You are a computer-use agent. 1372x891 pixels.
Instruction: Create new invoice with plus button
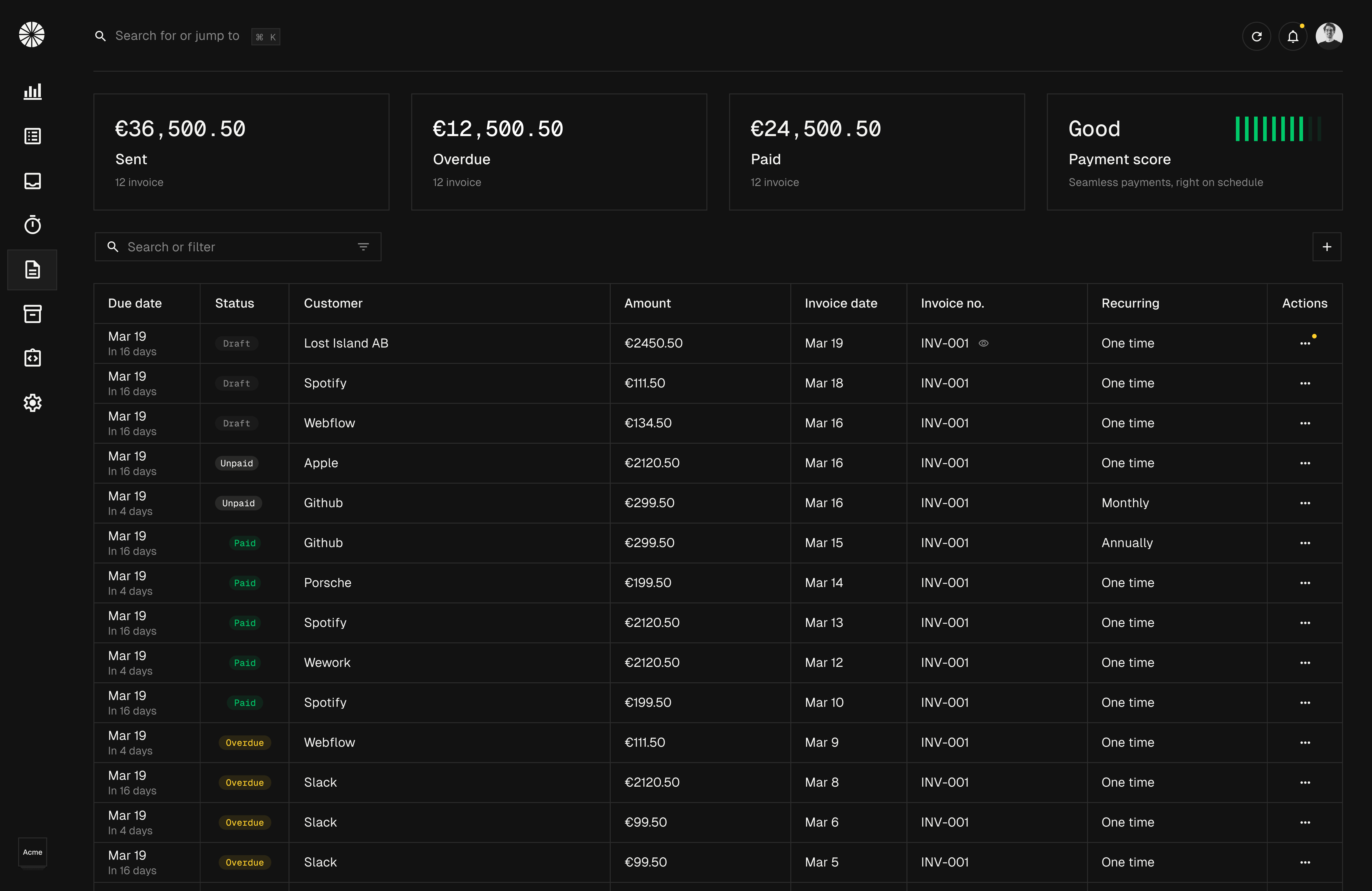(x=1326, y=247)
